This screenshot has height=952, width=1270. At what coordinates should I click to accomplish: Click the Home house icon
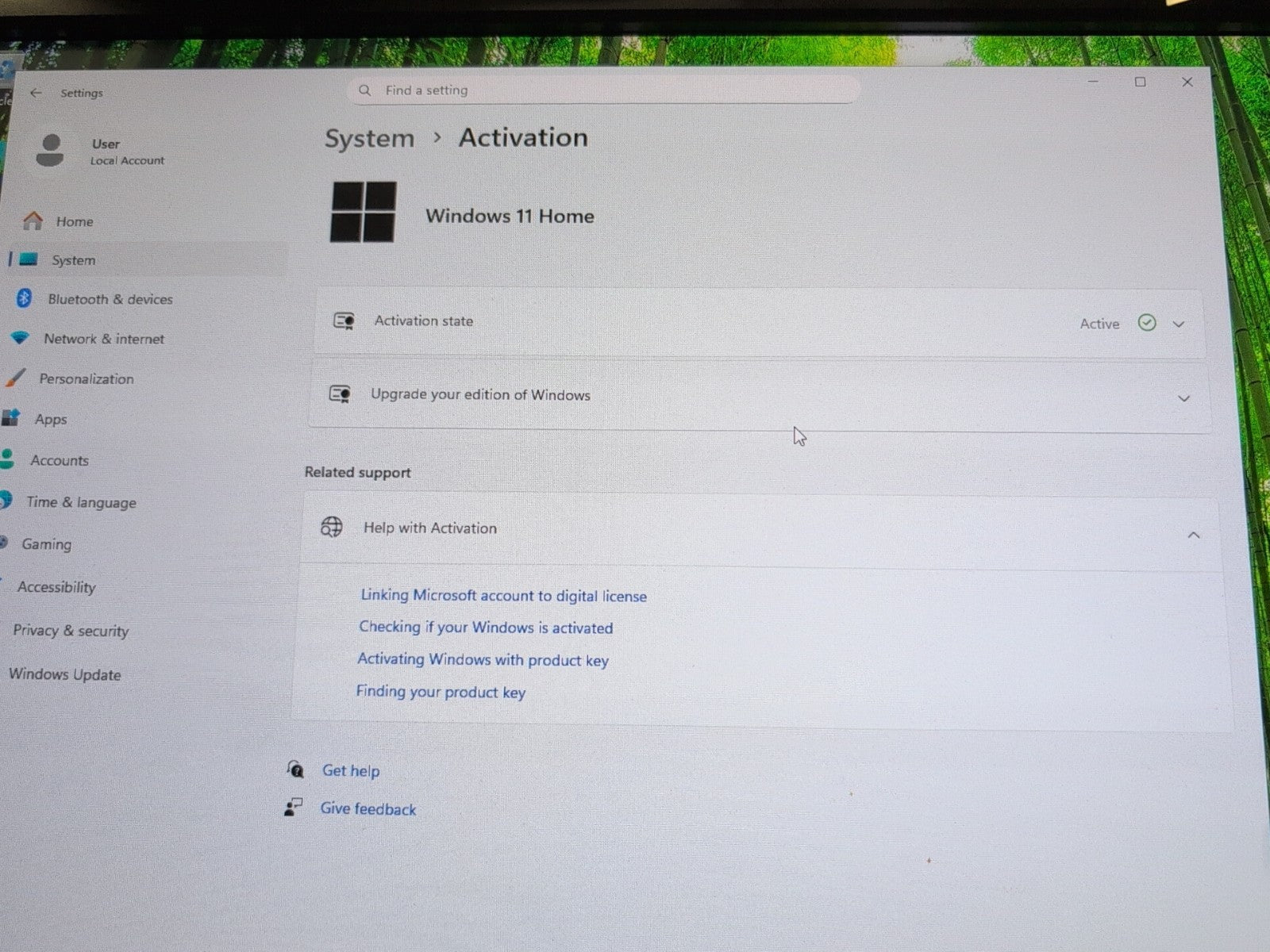33,221
